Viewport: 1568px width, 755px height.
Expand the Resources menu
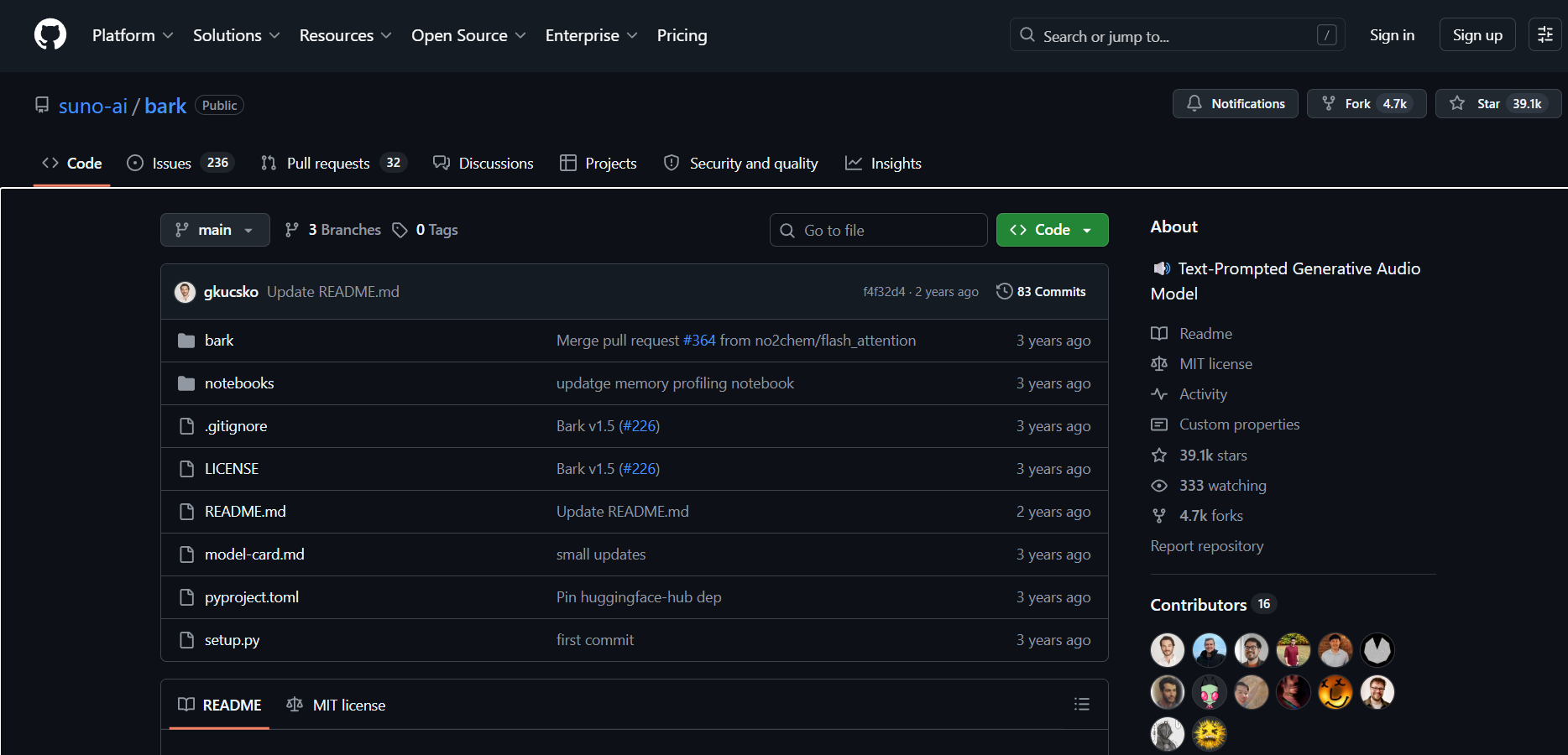tap(345, 35)
